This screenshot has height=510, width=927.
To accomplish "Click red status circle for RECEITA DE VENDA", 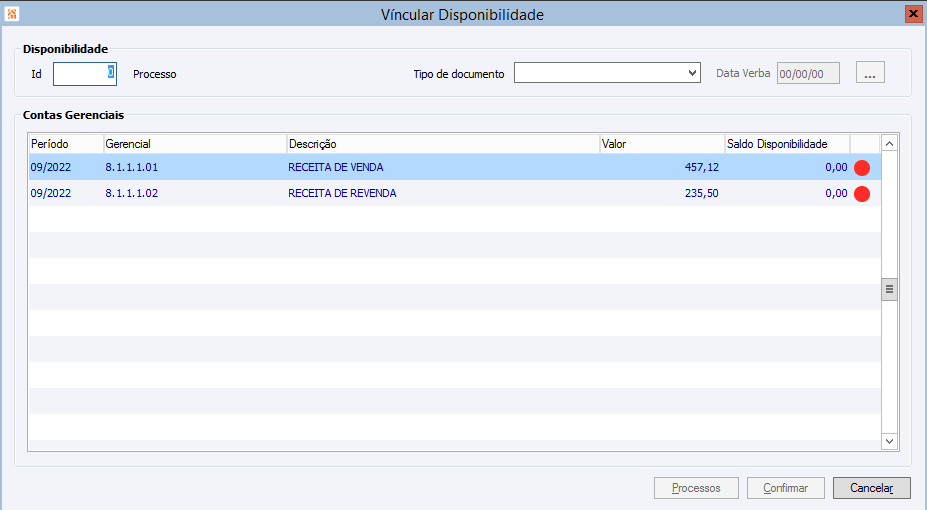I will 862,168.
